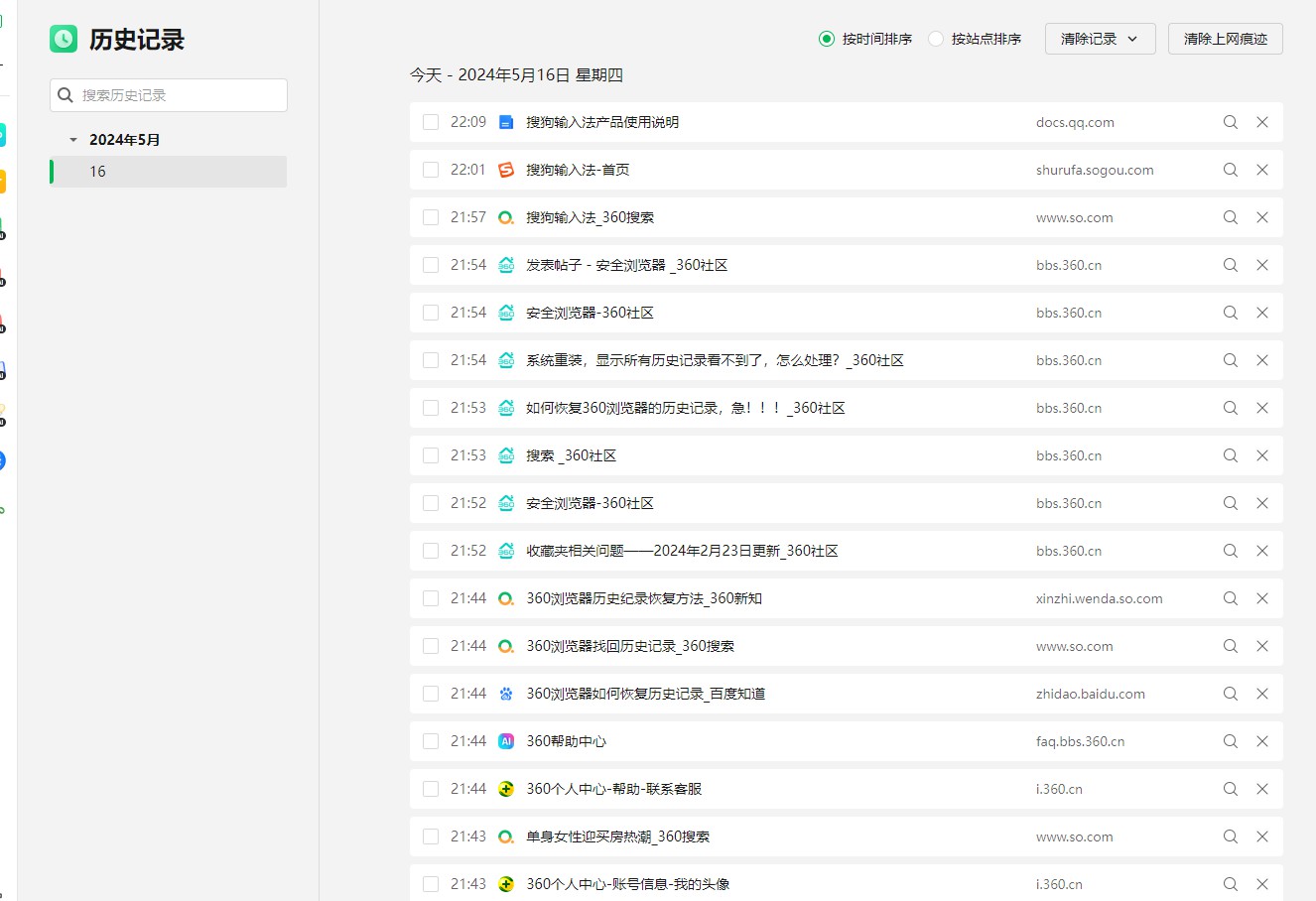The width and height of the screenshot is (1316, 901).
Task: Check the box for 搜狗输入法_360搜索
Action: (x=431, y=217)
